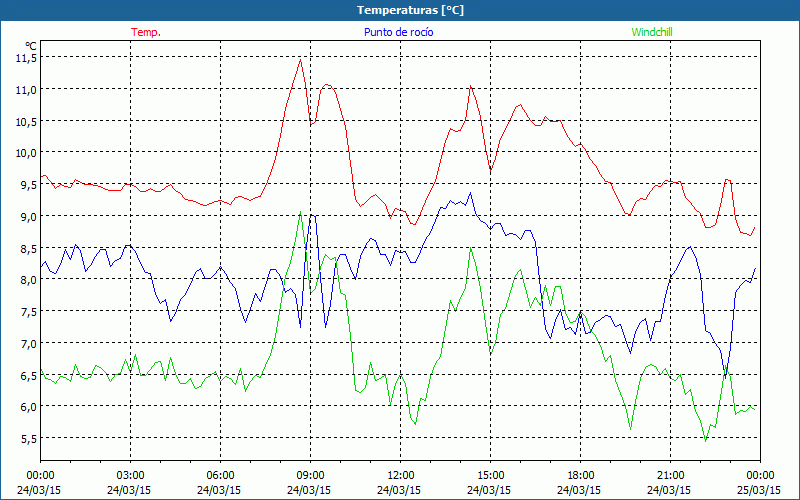Click the 18:00 time axis label

(580, 476)
